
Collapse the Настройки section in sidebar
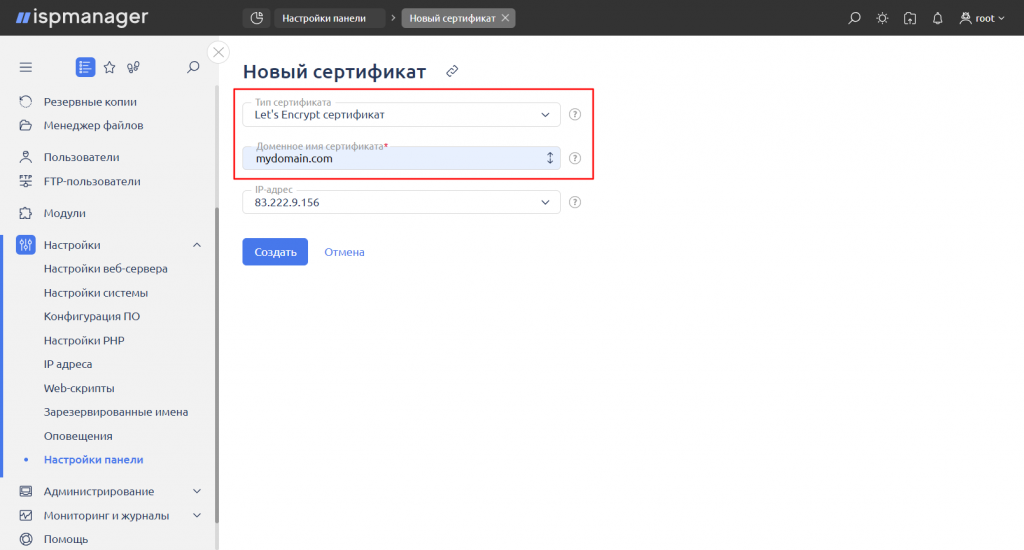(197, 245)
